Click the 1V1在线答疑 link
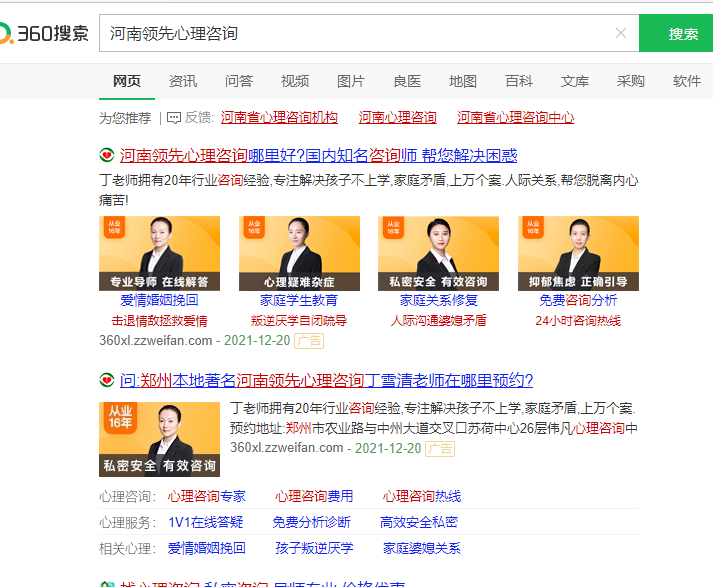This screenshot has width=713, height=587. tap(206, 522)
